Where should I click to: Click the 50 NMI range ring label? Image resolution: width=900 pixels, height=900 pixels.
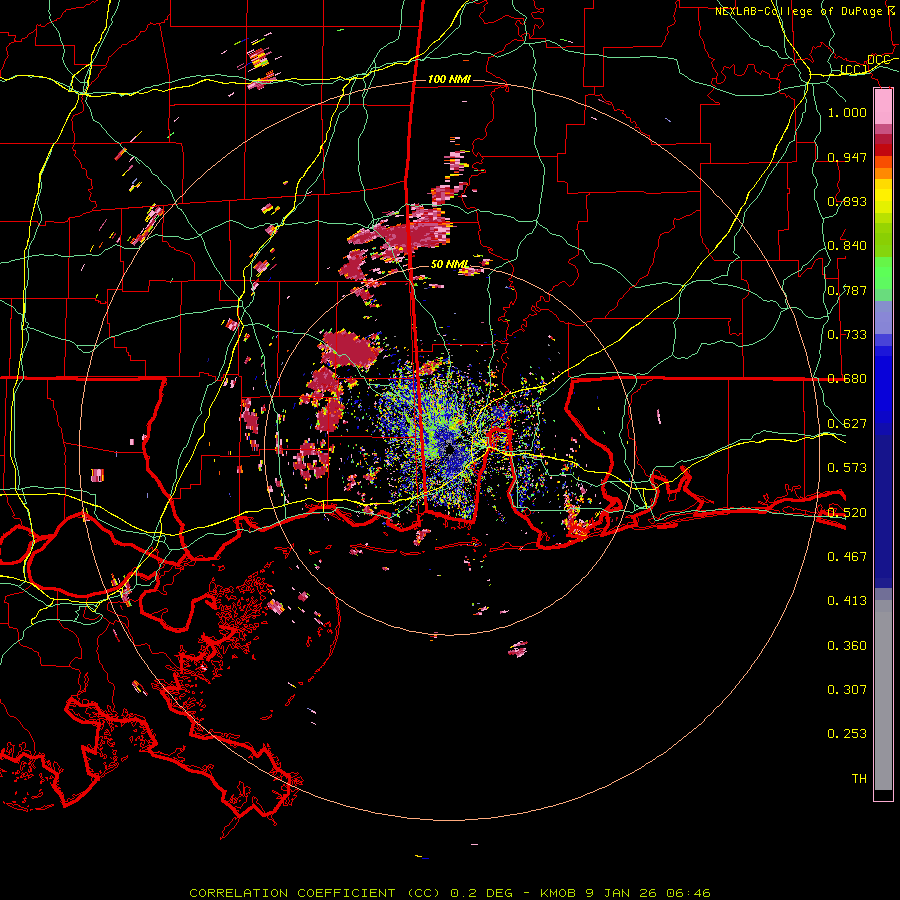449,264
